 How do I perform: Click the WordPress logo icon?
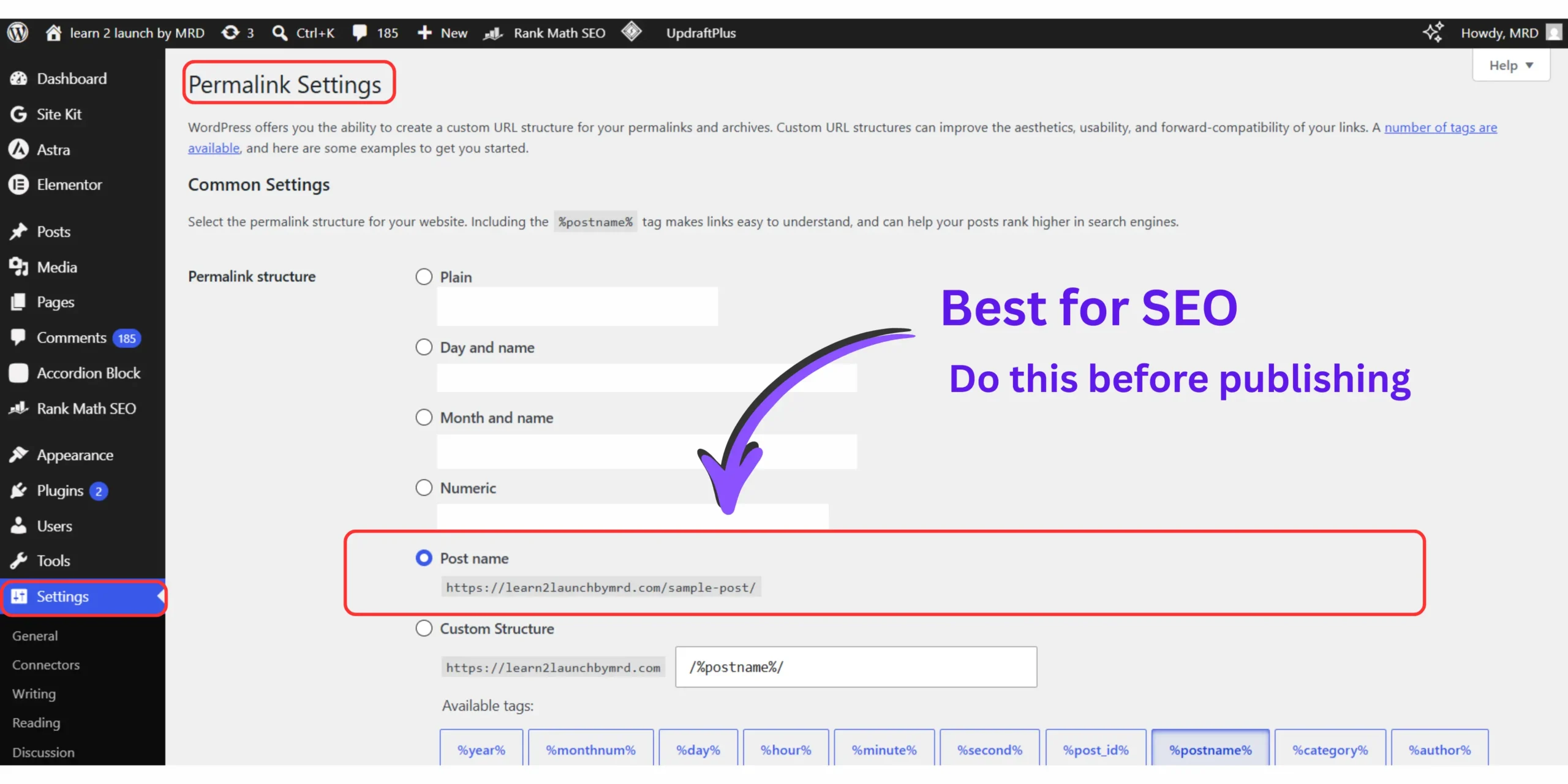[x=18, y=32]
